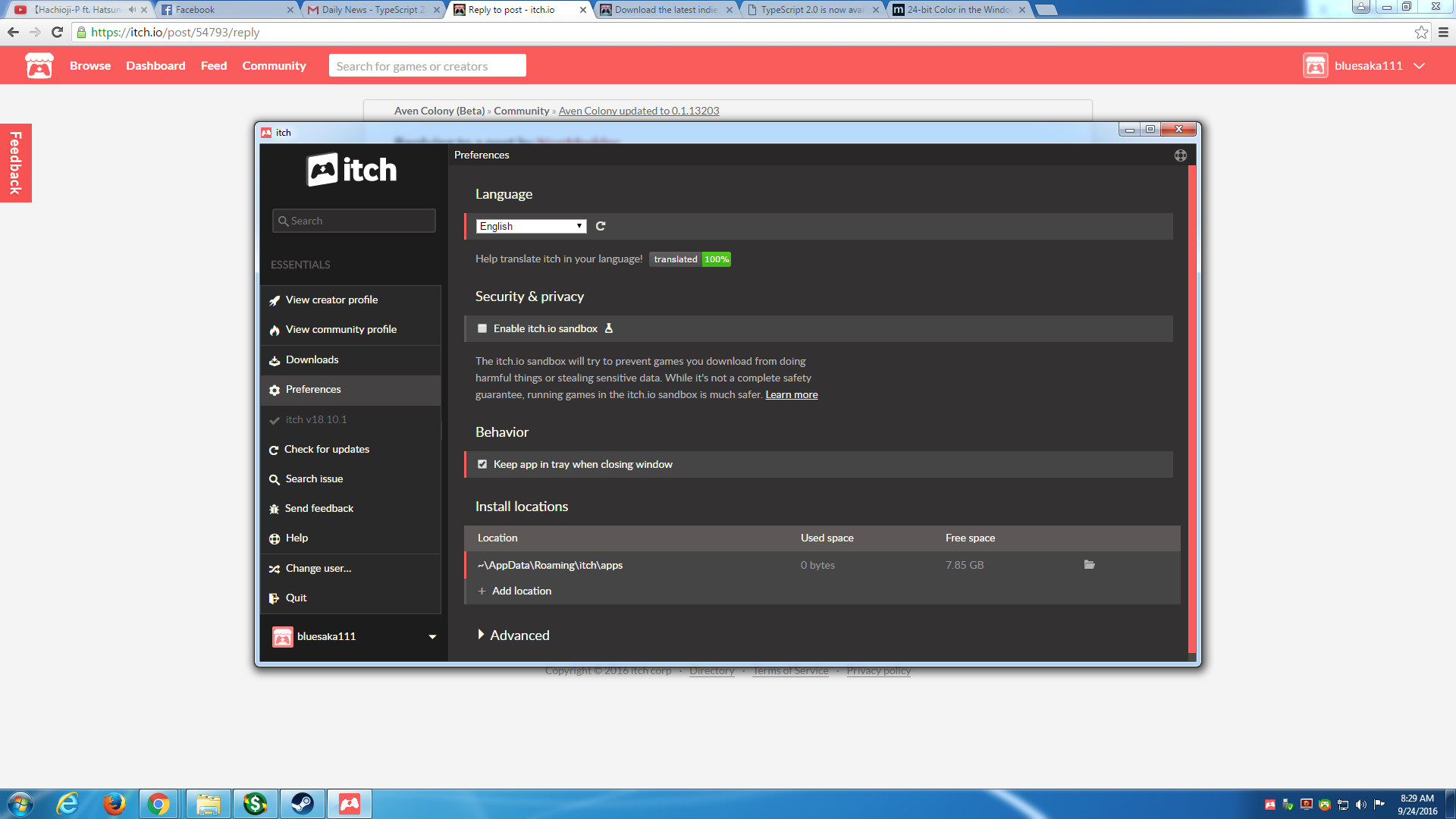Open the install location folder icon
1456x819 pixels.
click(1090, 564)
